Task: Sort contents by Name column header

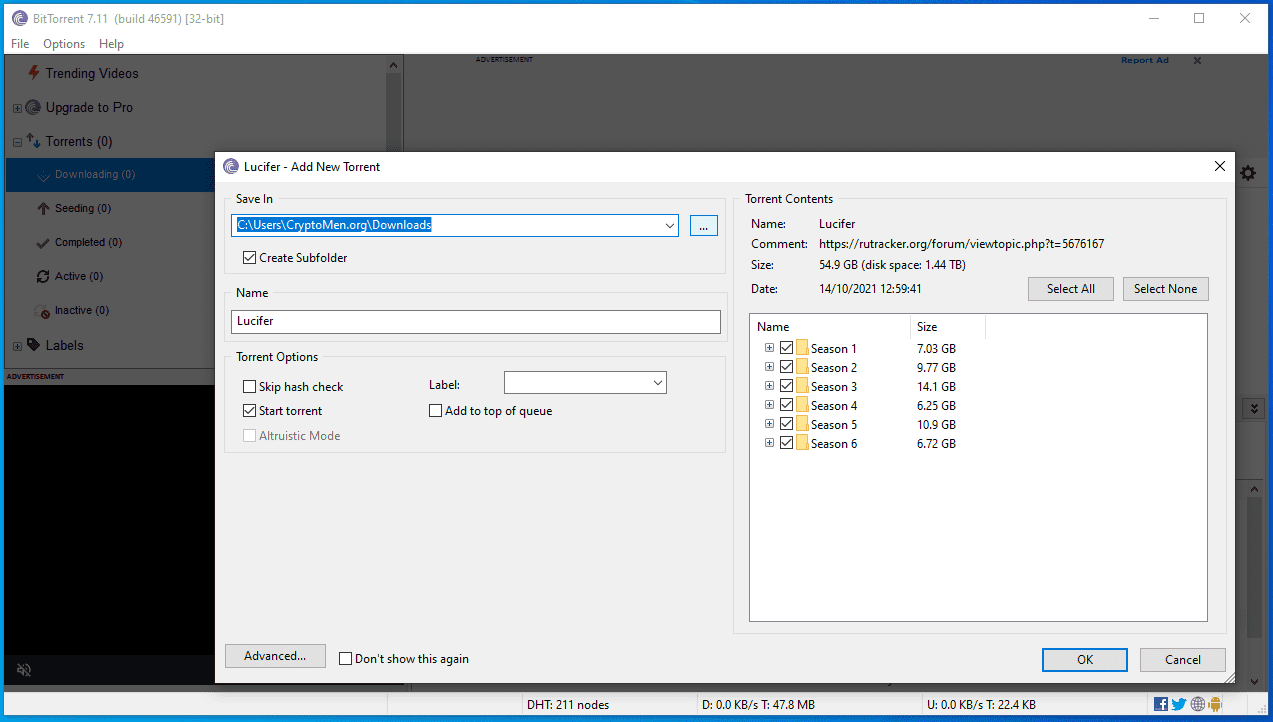Action: coord(830,327)
